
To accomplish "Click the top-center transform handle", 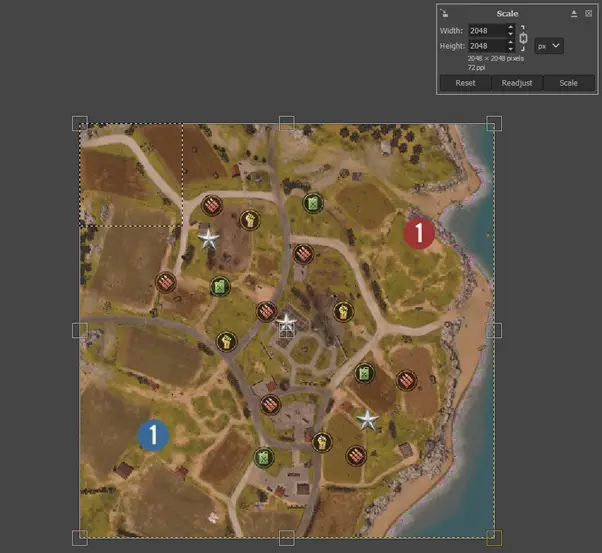I will point(287,124).
